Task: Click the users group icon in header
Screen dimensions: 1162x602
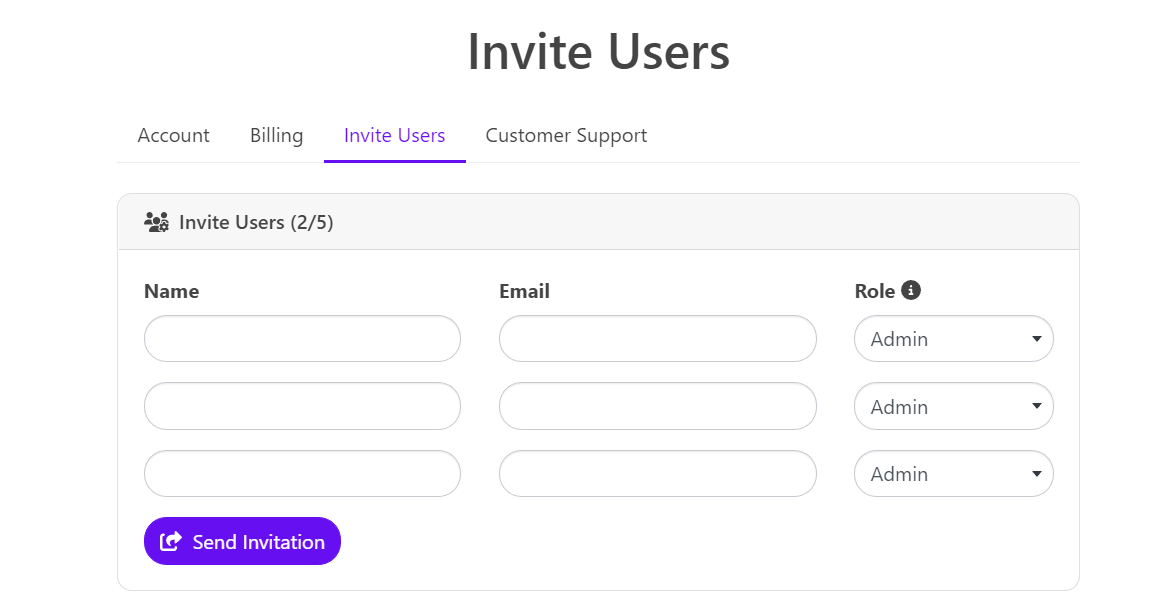Action: pos(156,222)
